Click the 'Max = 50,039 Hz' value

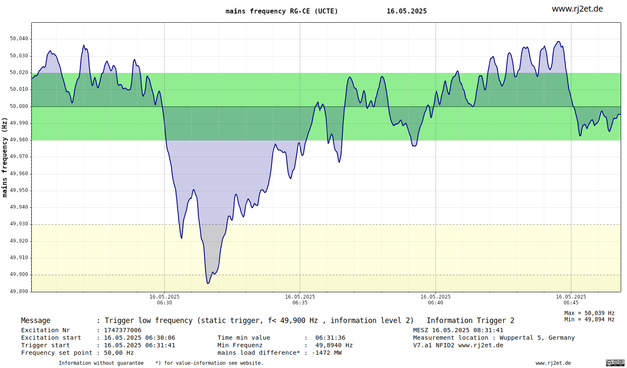(589, 313)
